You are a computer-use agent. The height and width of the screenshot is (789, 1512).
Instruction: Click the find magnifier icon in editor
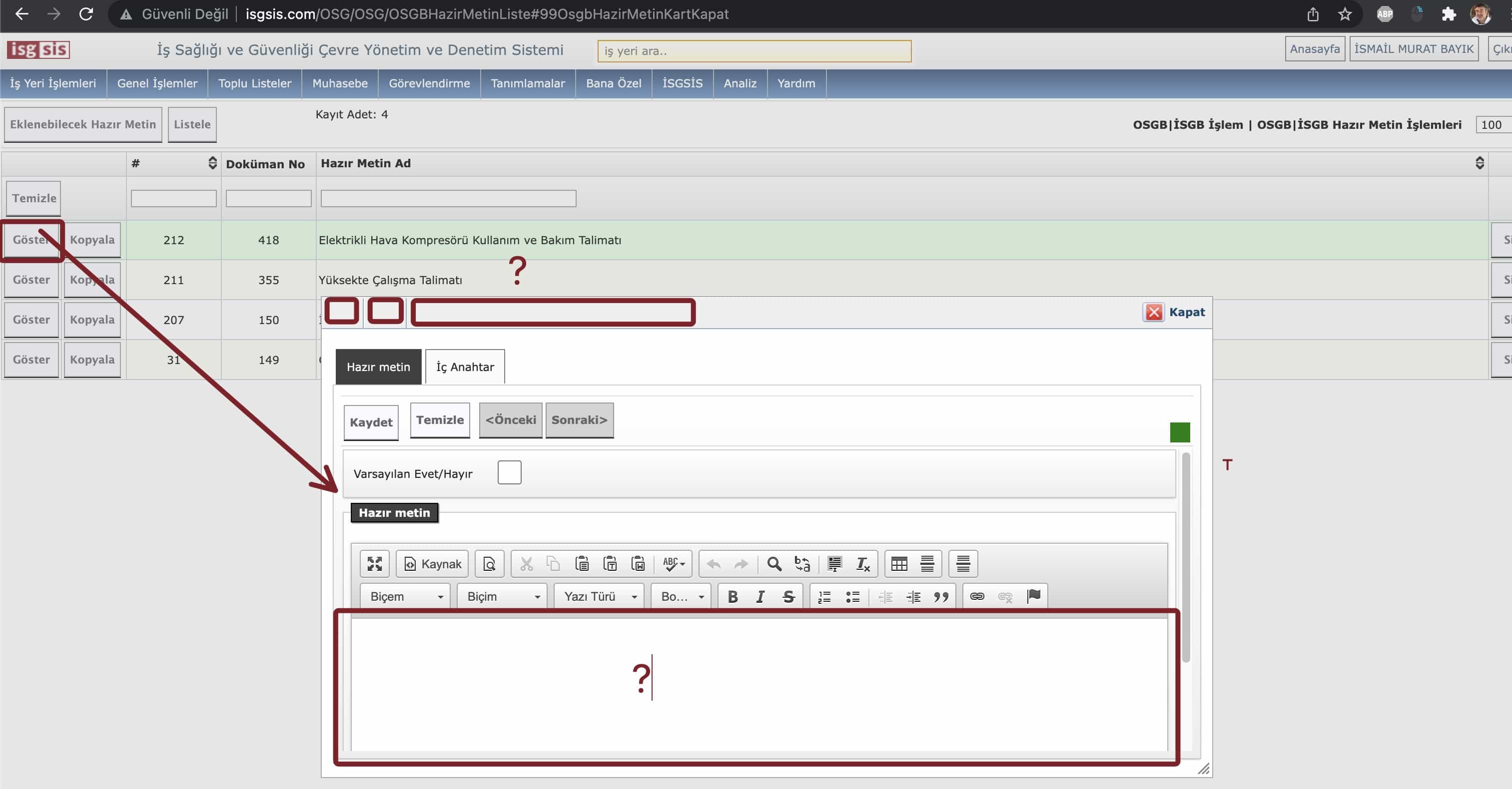774,564
